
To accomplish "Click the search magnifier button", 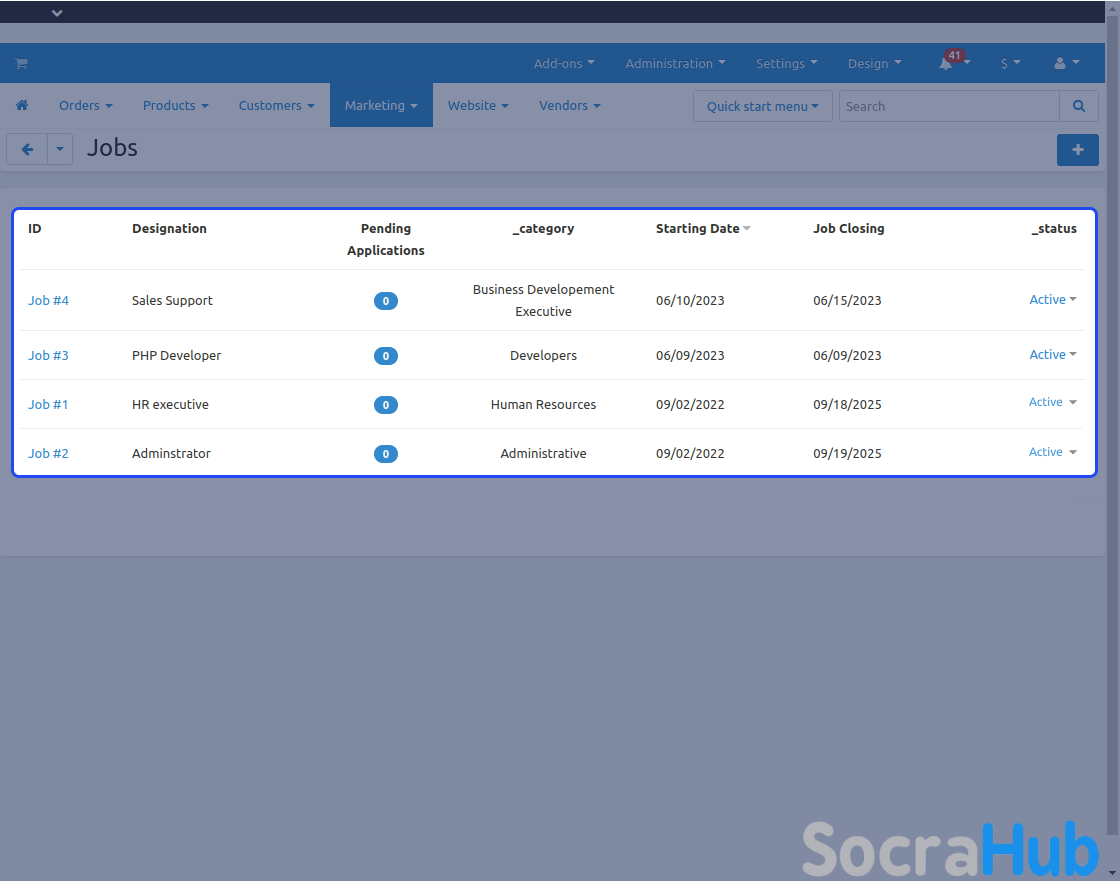I will click(x=1079, y=106).
